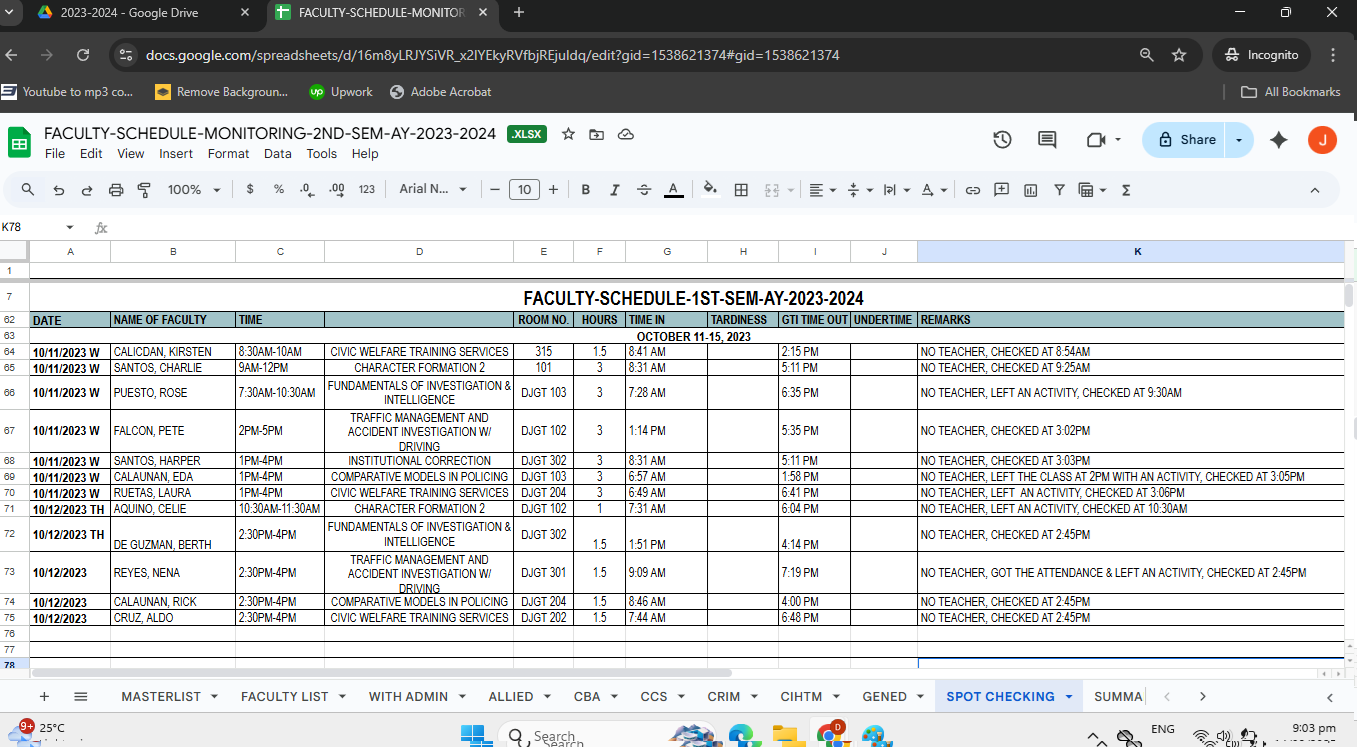This screenshot has width=1357, height=747.
Task: Open the File menu
Action: [x=55, y=154]
